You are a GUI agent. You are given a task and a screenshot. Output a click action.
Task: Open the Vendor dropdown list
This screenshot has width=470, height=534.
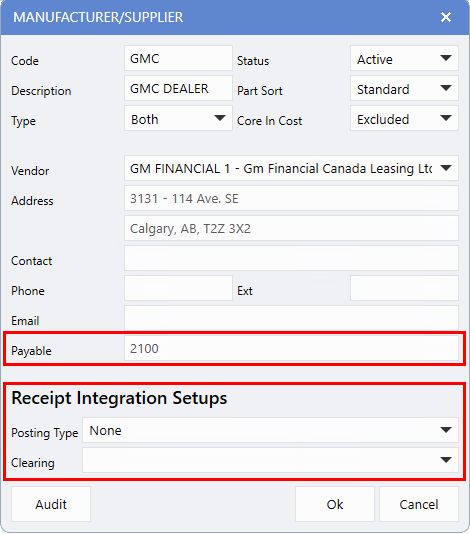(x=291, y=168)
